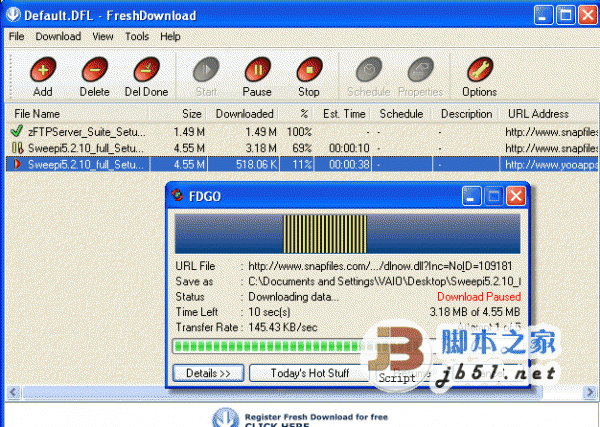This screenshot has height=427, width=600.
Task: Click the Add download toolbar icon
Action: 43,70
